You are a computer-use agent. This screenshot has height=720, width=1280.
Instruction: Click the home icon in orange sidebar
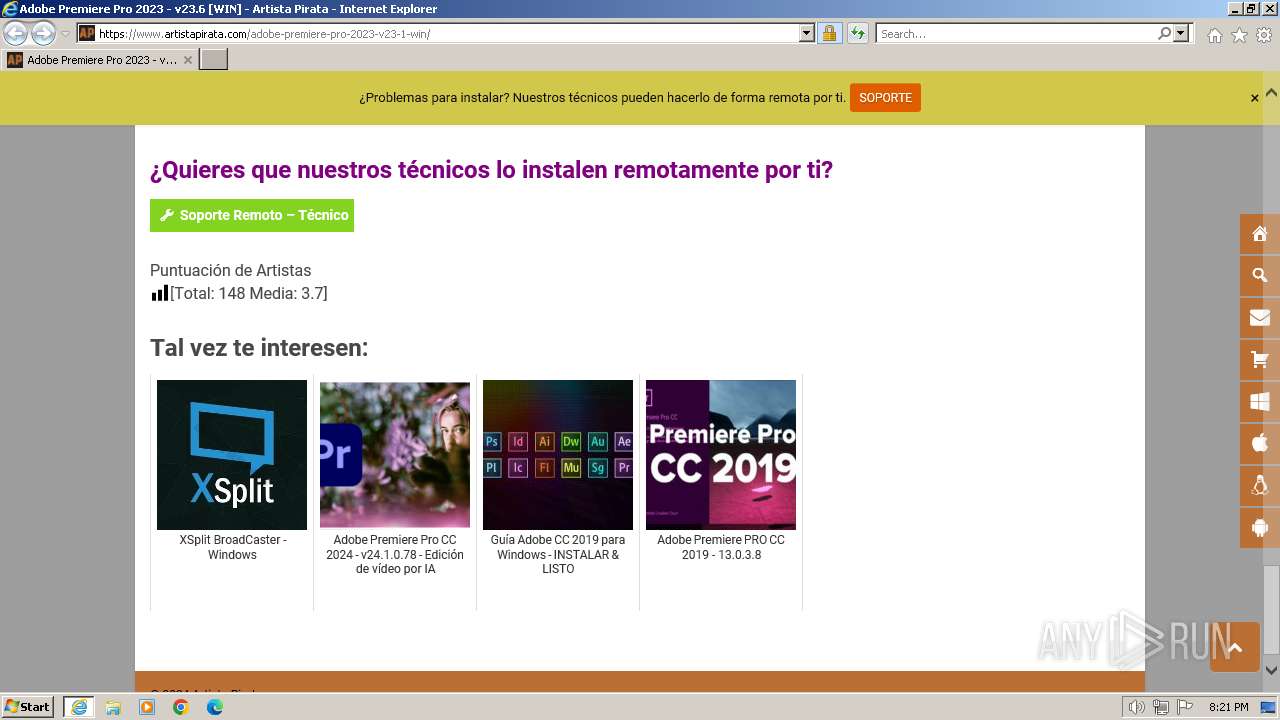click(1260, 234)
